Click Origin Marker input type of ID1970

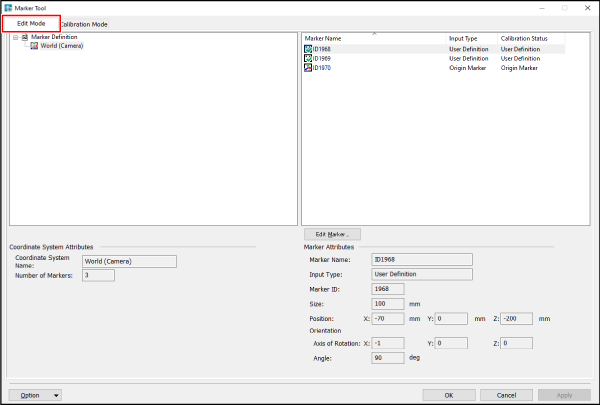click(467, 68)
